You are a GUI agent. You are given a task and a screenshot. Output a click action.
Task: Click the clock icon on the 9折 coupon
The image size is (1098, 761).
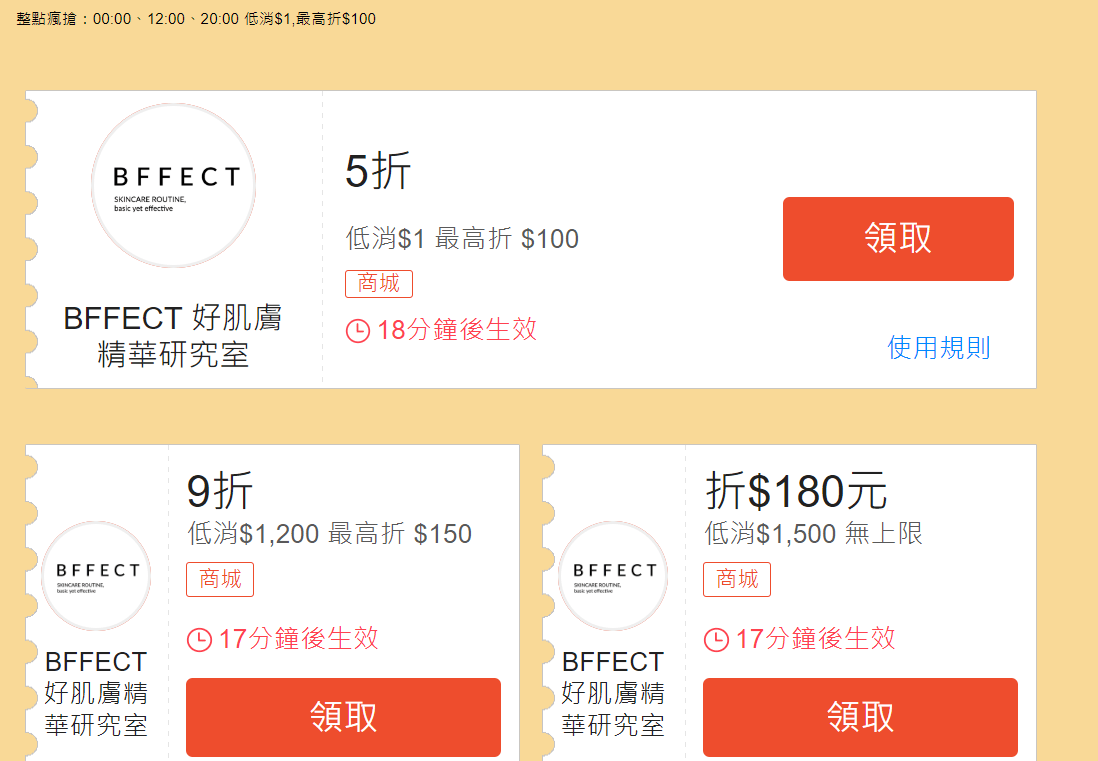(x=199, y=638)
